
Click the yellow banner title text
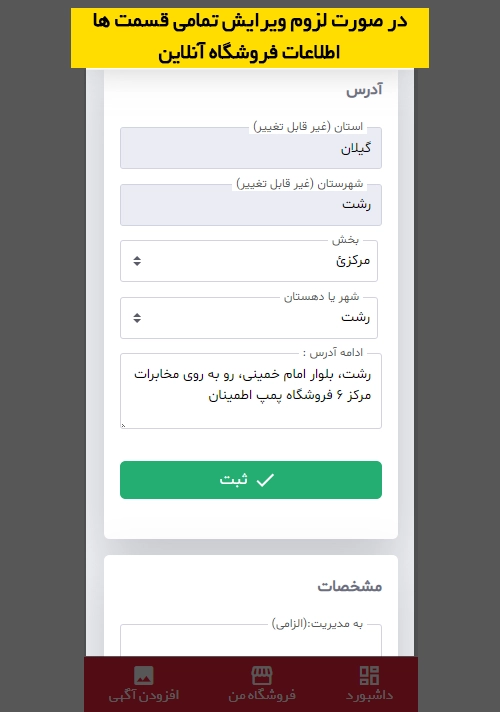pos(250,38)
